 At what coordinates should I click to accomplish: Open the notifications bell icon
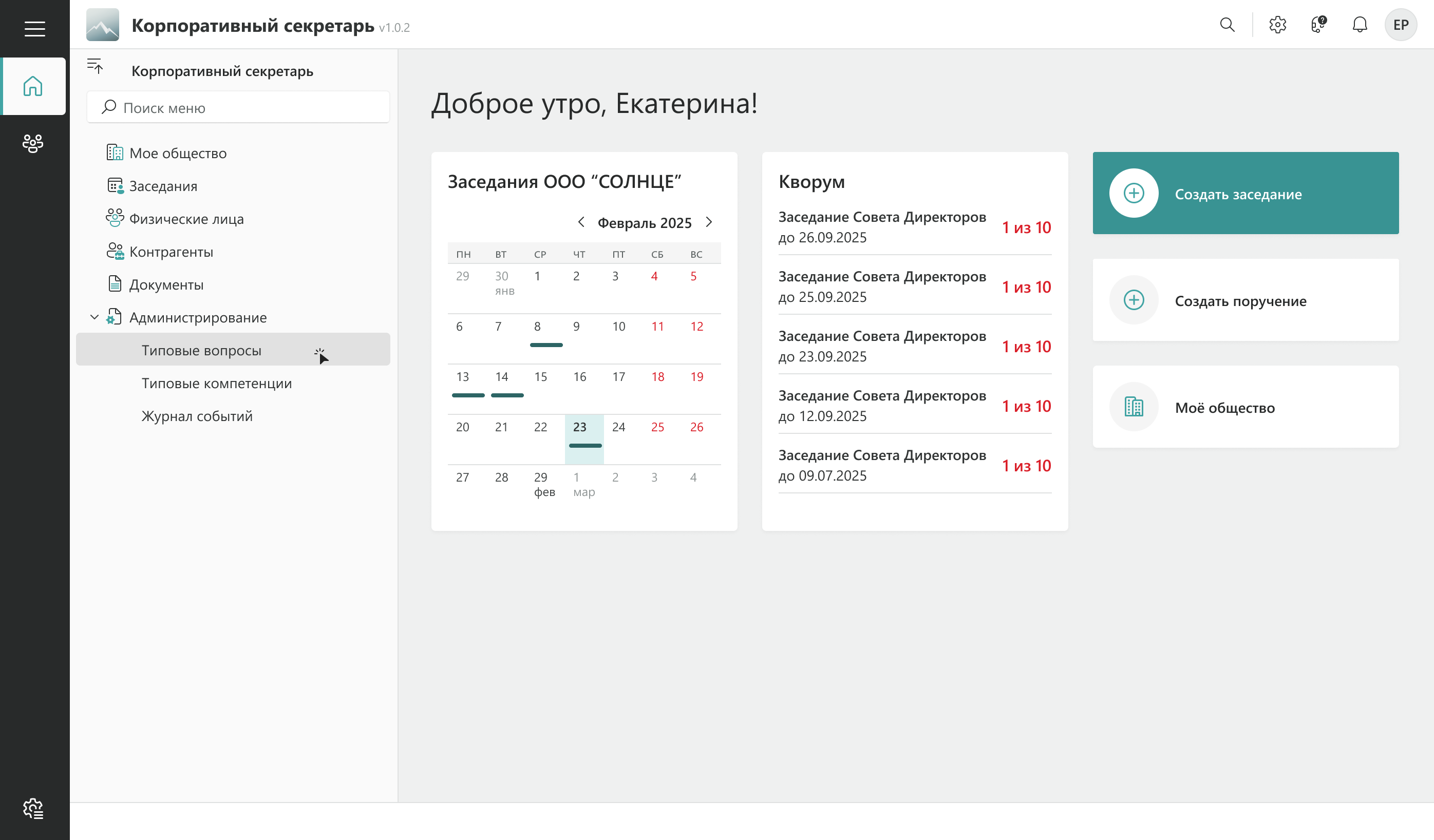(1360, 25)
